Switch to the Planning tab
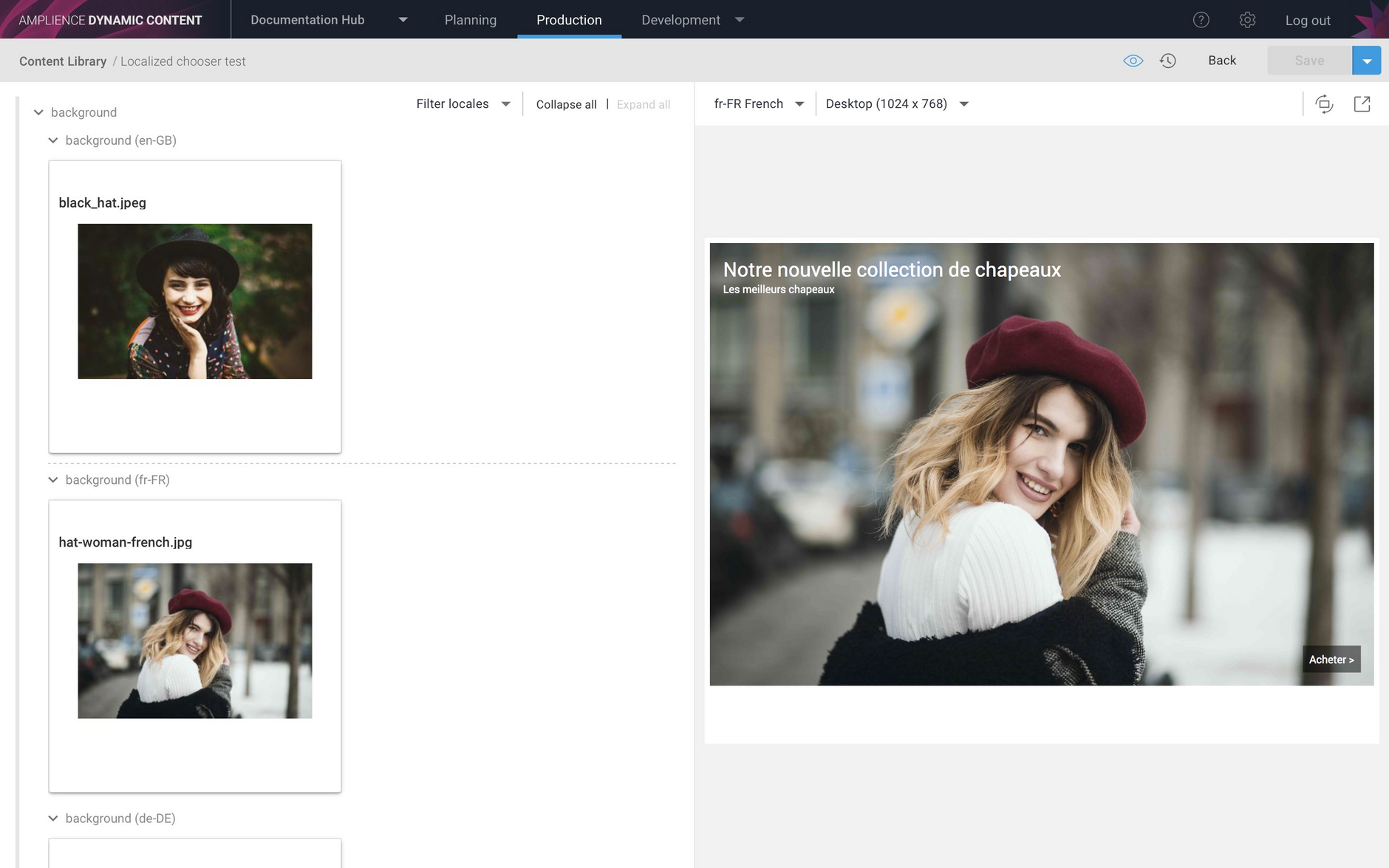1389x868 pixels. click(x=471, y=20)
